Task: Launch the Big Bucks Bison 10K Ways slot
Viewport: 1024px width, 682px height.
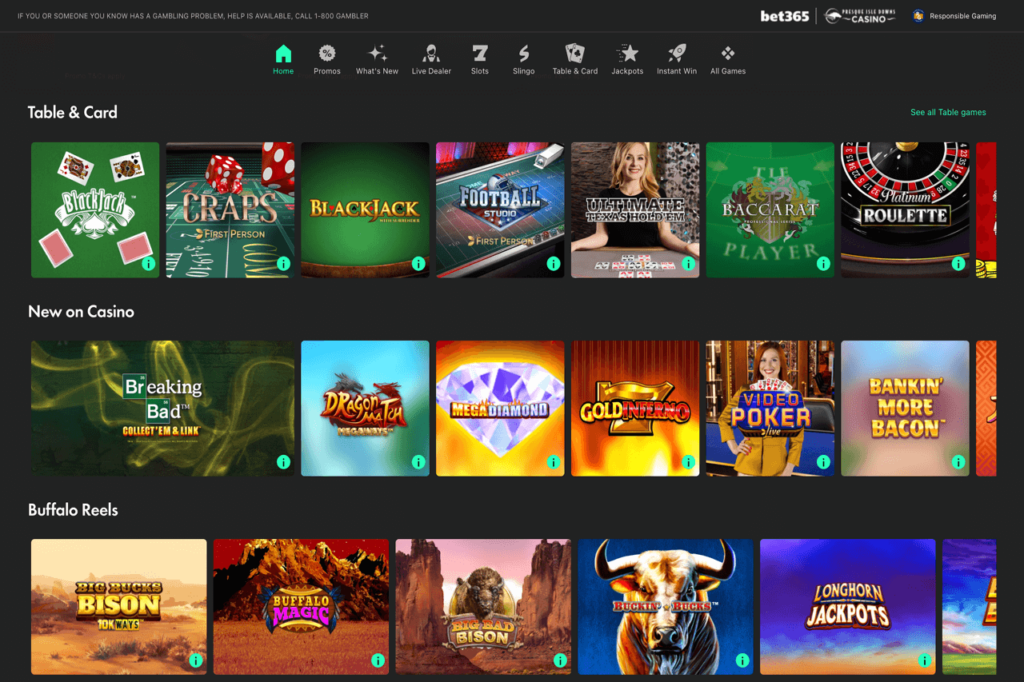Action: pyautogui.click(x=119, y=607)
